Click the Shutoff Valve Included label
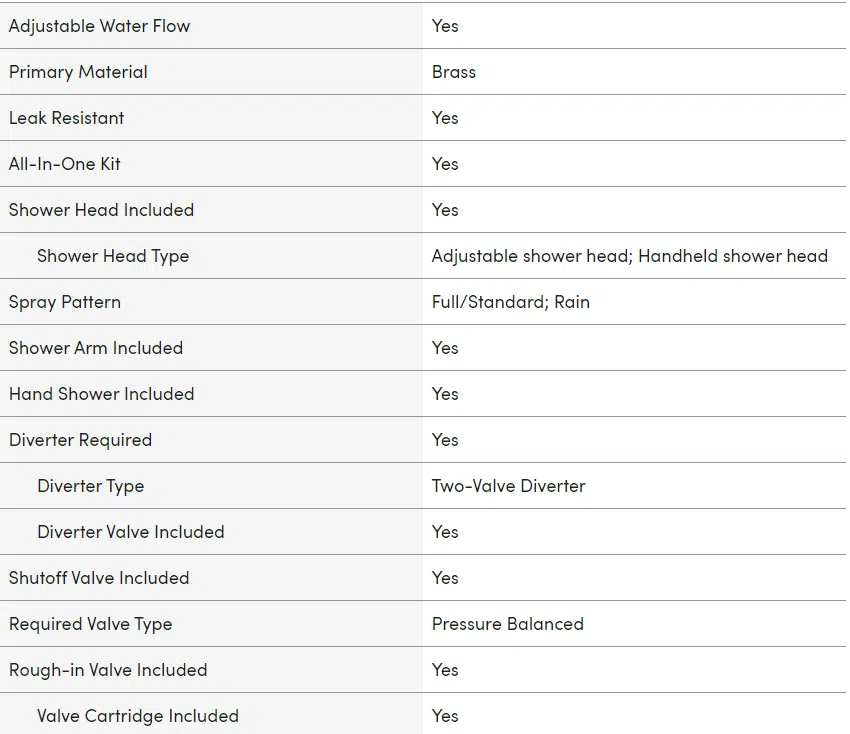Image resolution: width=850 pixels, height=734 pixels. [99, 578]
